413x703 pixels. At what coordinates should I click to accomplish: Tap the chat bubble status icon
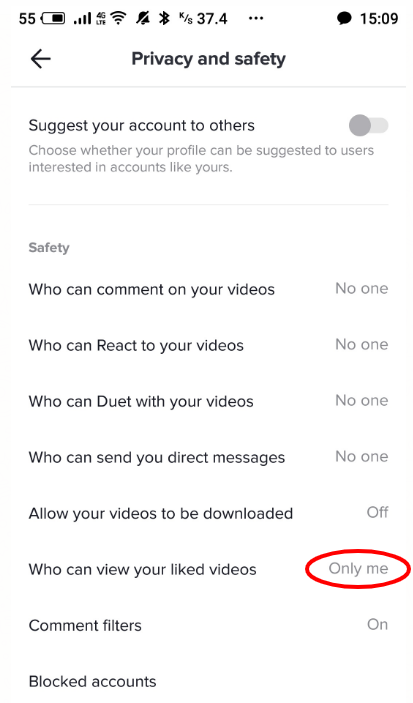344,18
